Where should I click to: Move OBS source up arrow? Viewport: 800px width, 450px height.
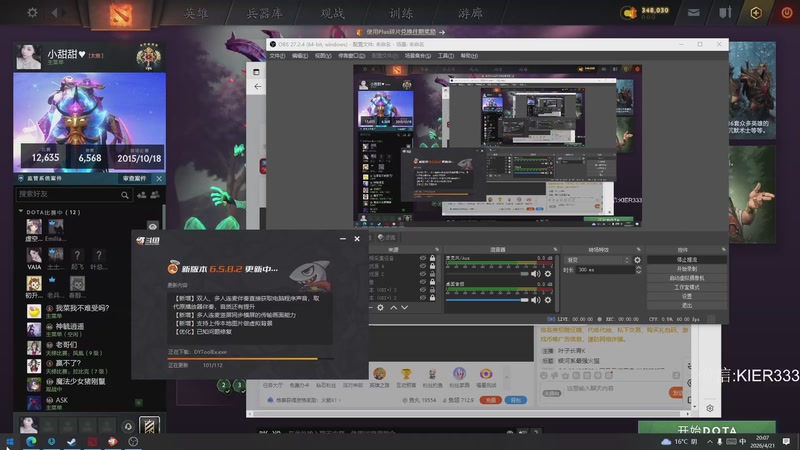pyautogui.click(x=393, y=308)
